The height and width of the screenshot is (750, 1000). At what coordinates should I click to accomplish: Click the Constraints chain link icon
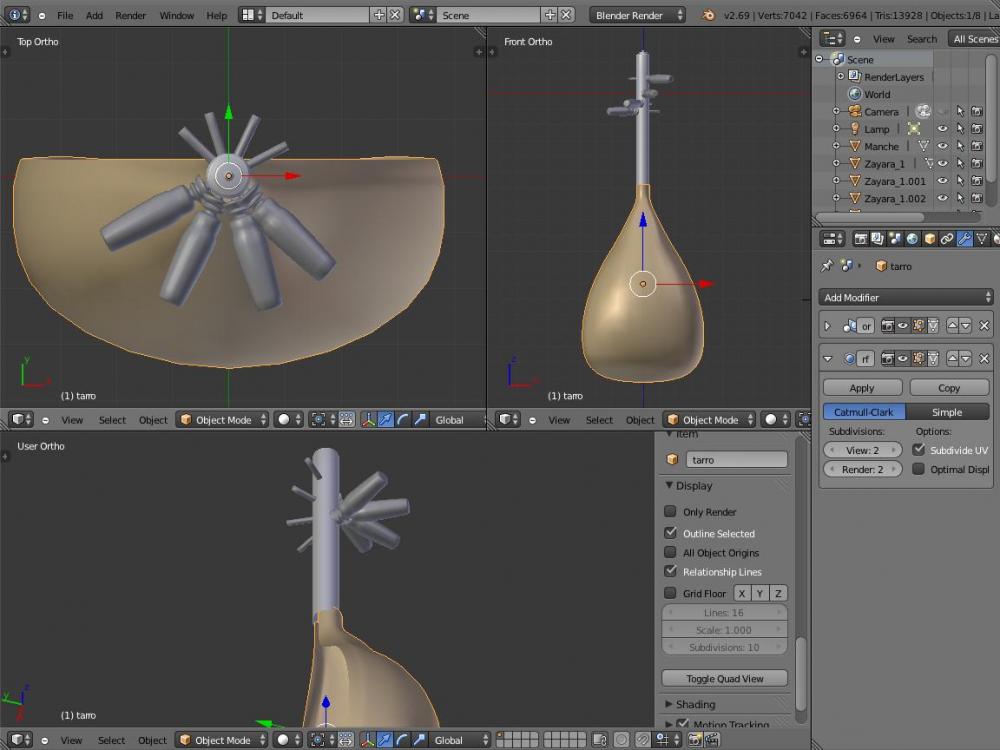click(x=946, y=239)
